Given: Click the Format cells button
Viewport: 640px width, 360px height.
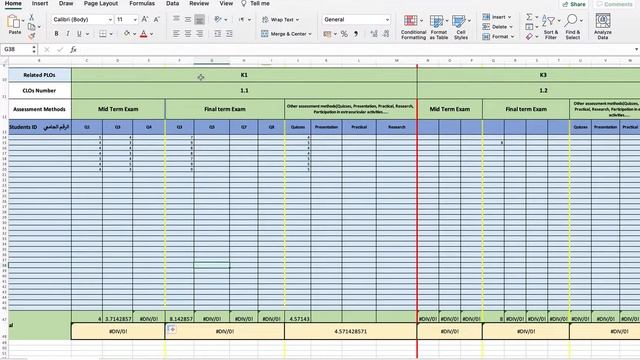Looking at the screenshot, I should (498, 36).
